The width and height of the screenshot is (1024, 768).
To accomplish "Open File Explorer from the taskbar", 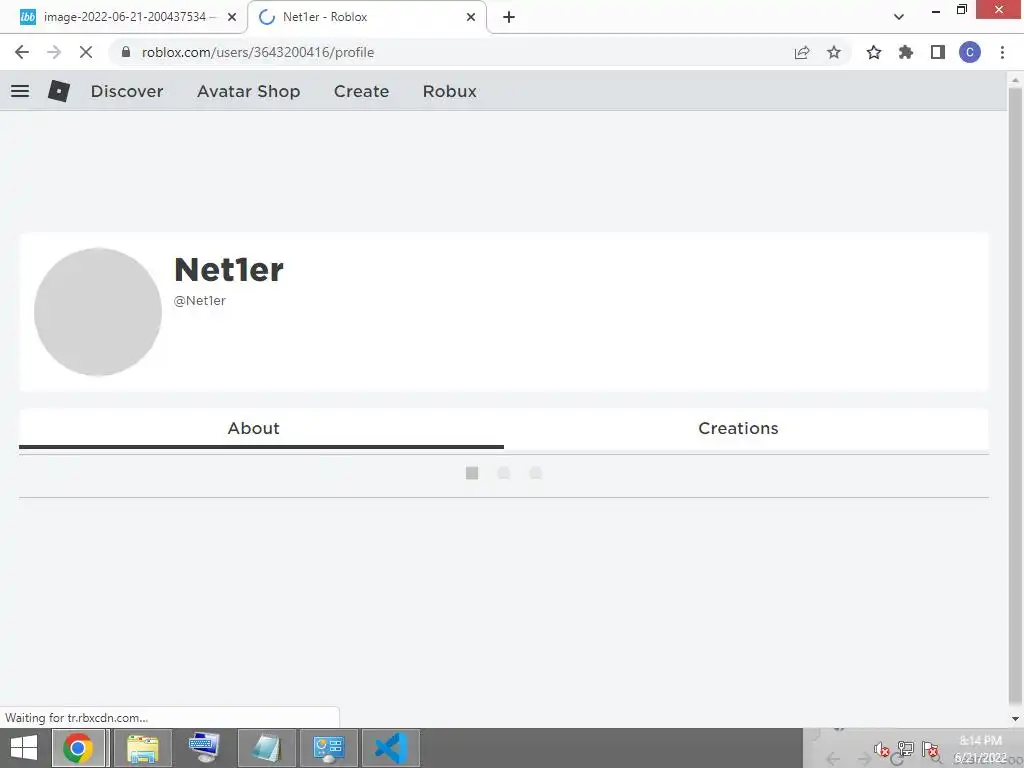I will [142, 748].
